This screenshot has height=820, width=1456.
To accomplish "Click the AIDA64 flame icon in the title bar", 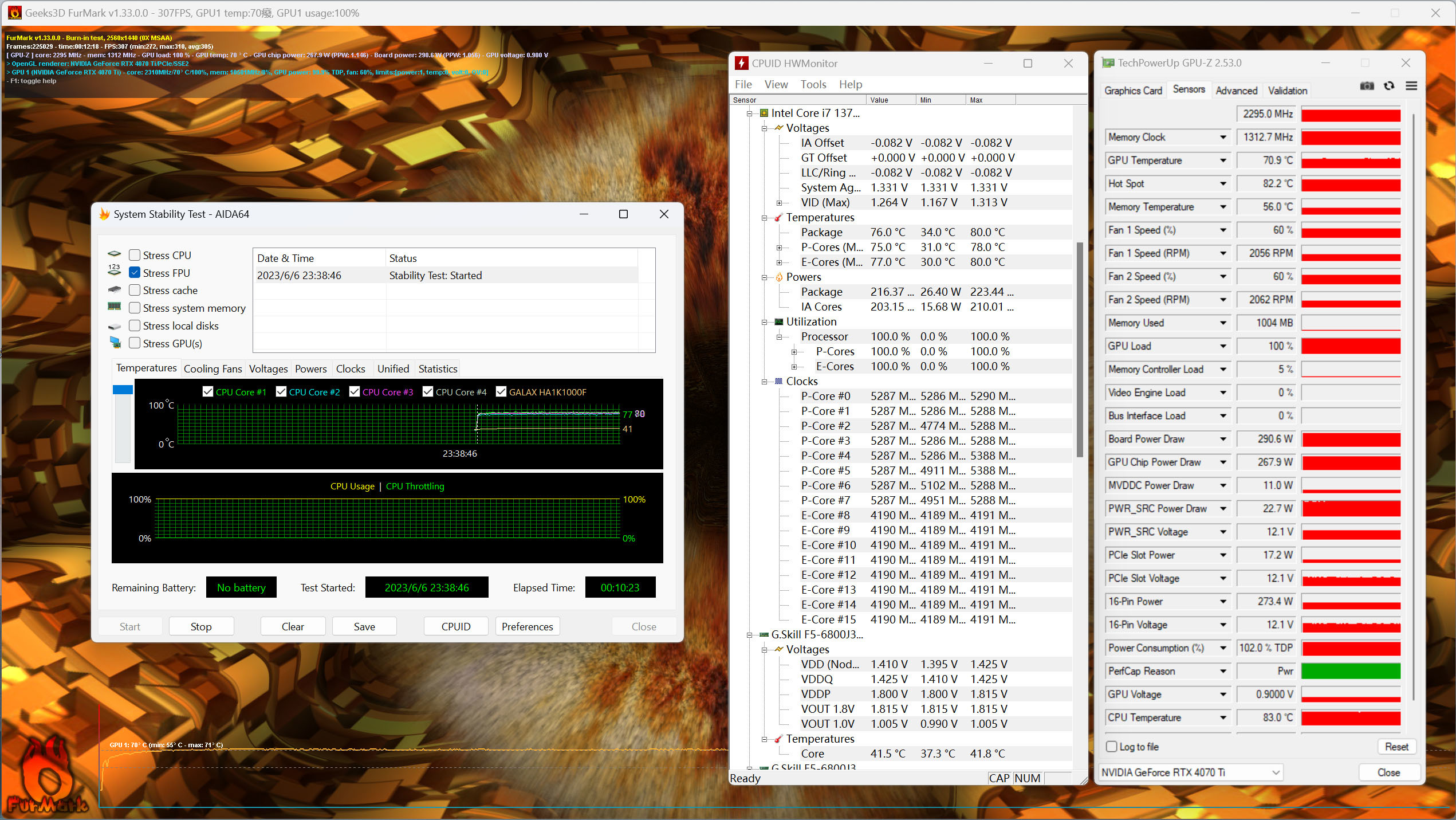I will click(104, 214).
